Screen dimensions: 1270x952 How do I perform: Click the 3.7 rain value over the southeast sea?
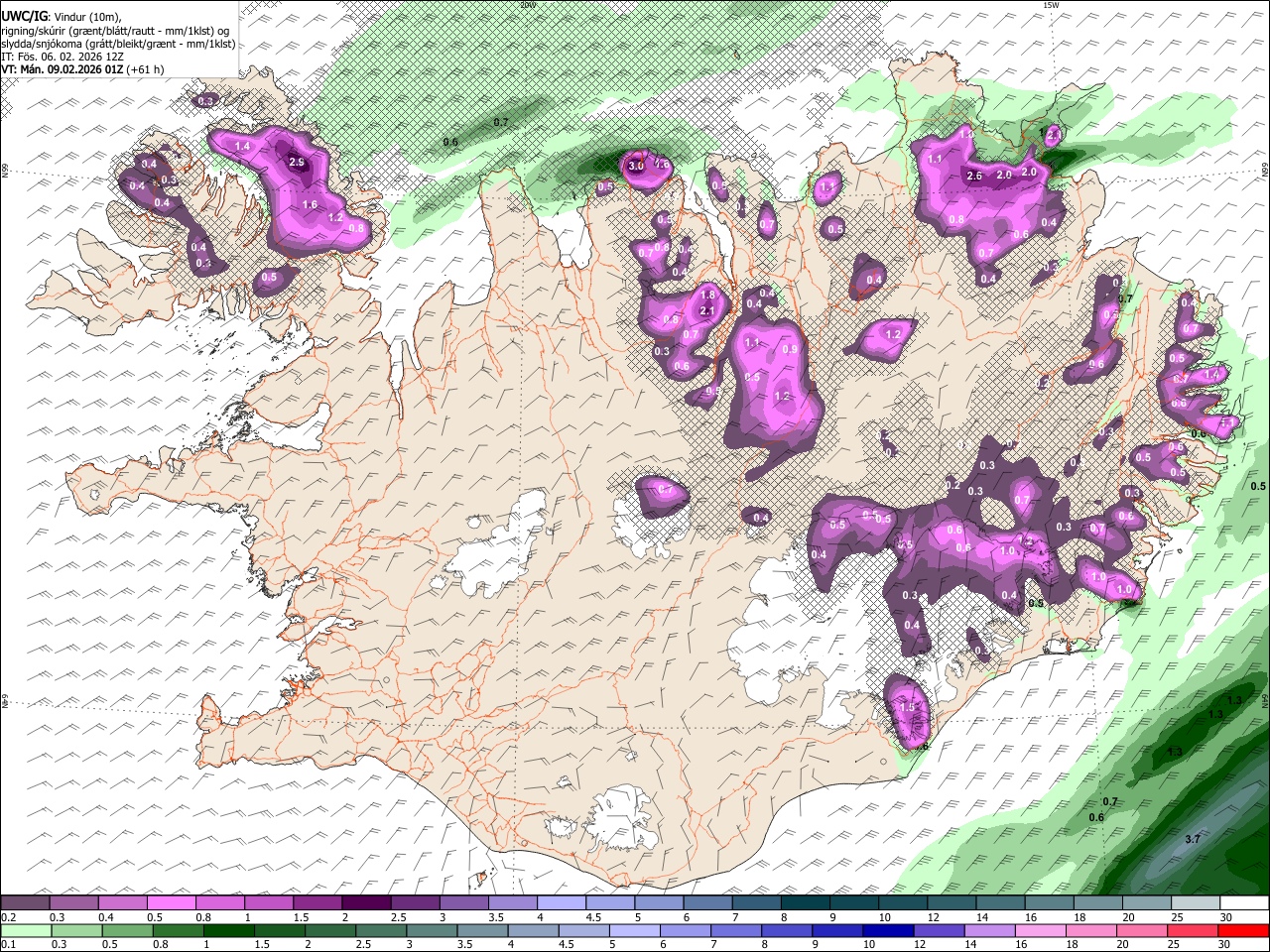1193,839
